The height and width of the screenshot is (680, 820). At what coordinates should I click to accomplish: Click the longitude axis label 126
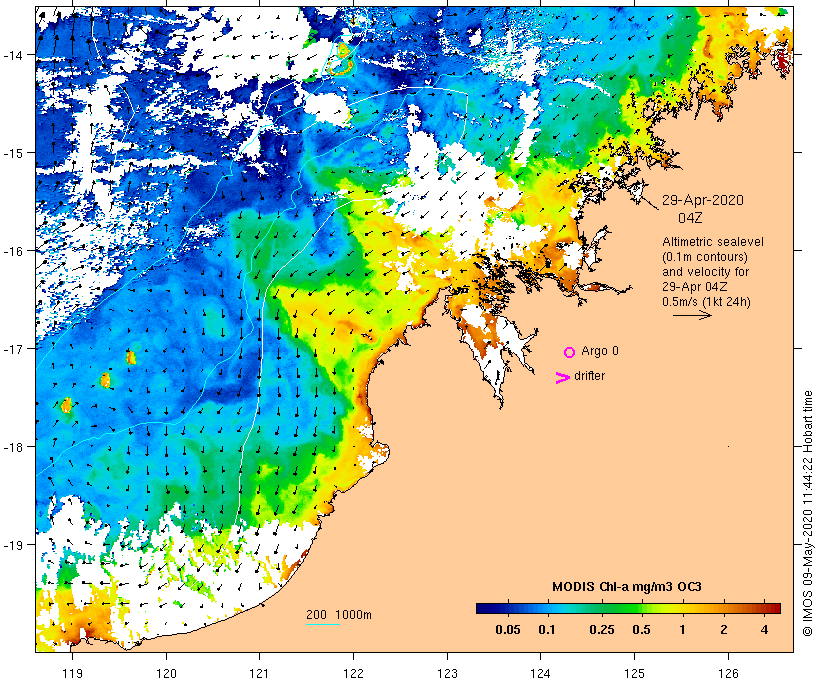click(x=728, y=673)
